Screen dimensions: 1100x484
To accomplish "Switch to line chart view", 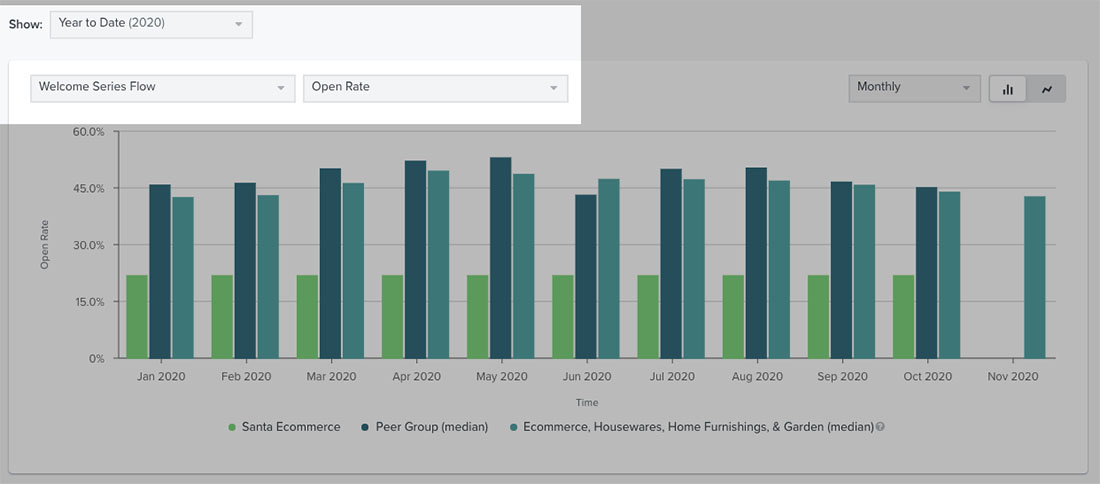I will [x=1046, y=89].
